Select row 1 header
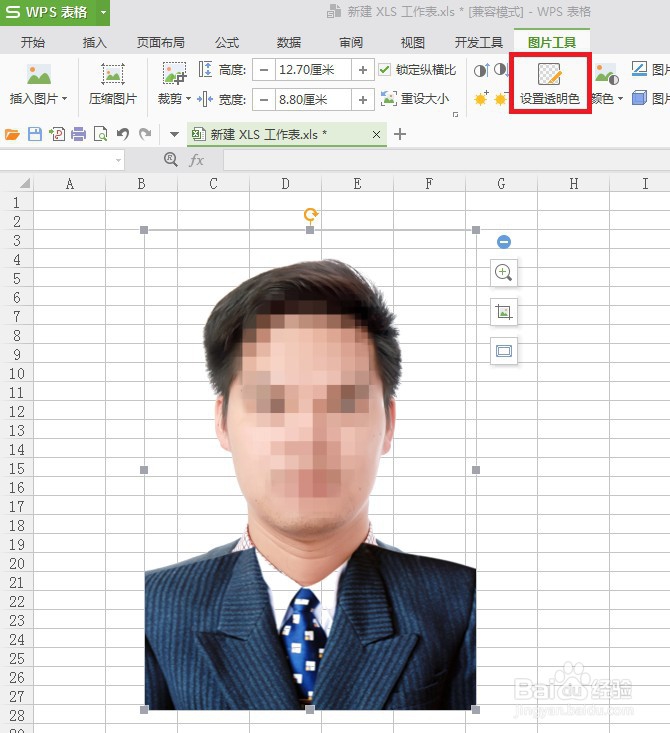Screen dimensions: 670x733 [17, 202]
